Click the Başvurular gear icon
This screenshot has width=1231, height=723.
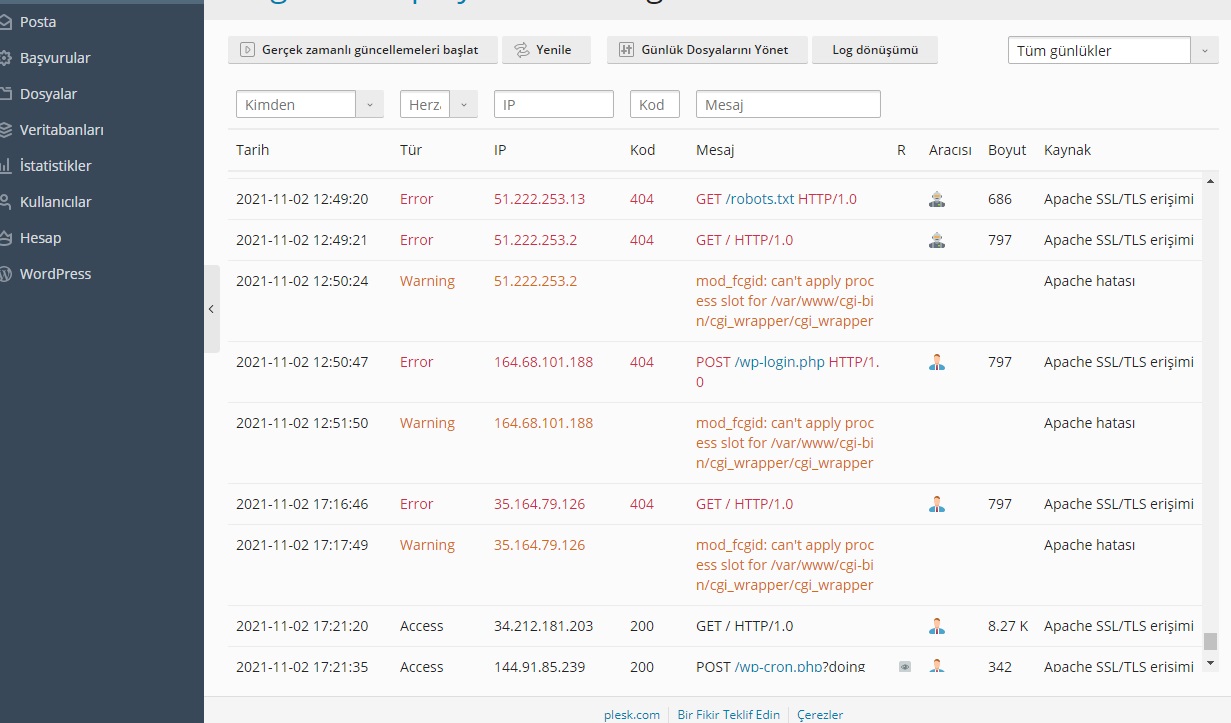point(5,58)
